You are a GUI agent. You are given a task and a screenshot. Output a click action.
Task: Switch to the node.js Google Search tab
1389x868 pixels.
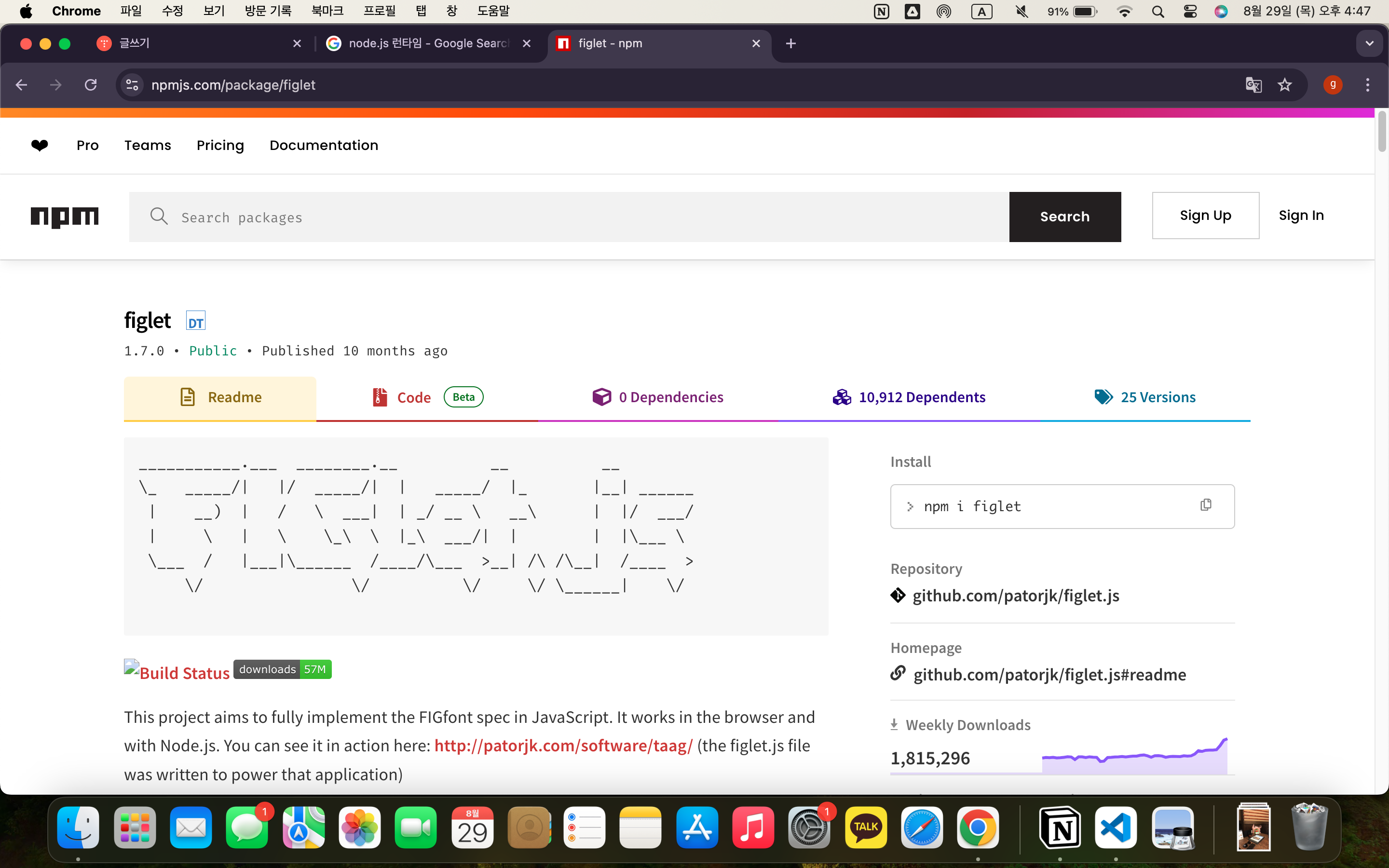tap(428, 43)
